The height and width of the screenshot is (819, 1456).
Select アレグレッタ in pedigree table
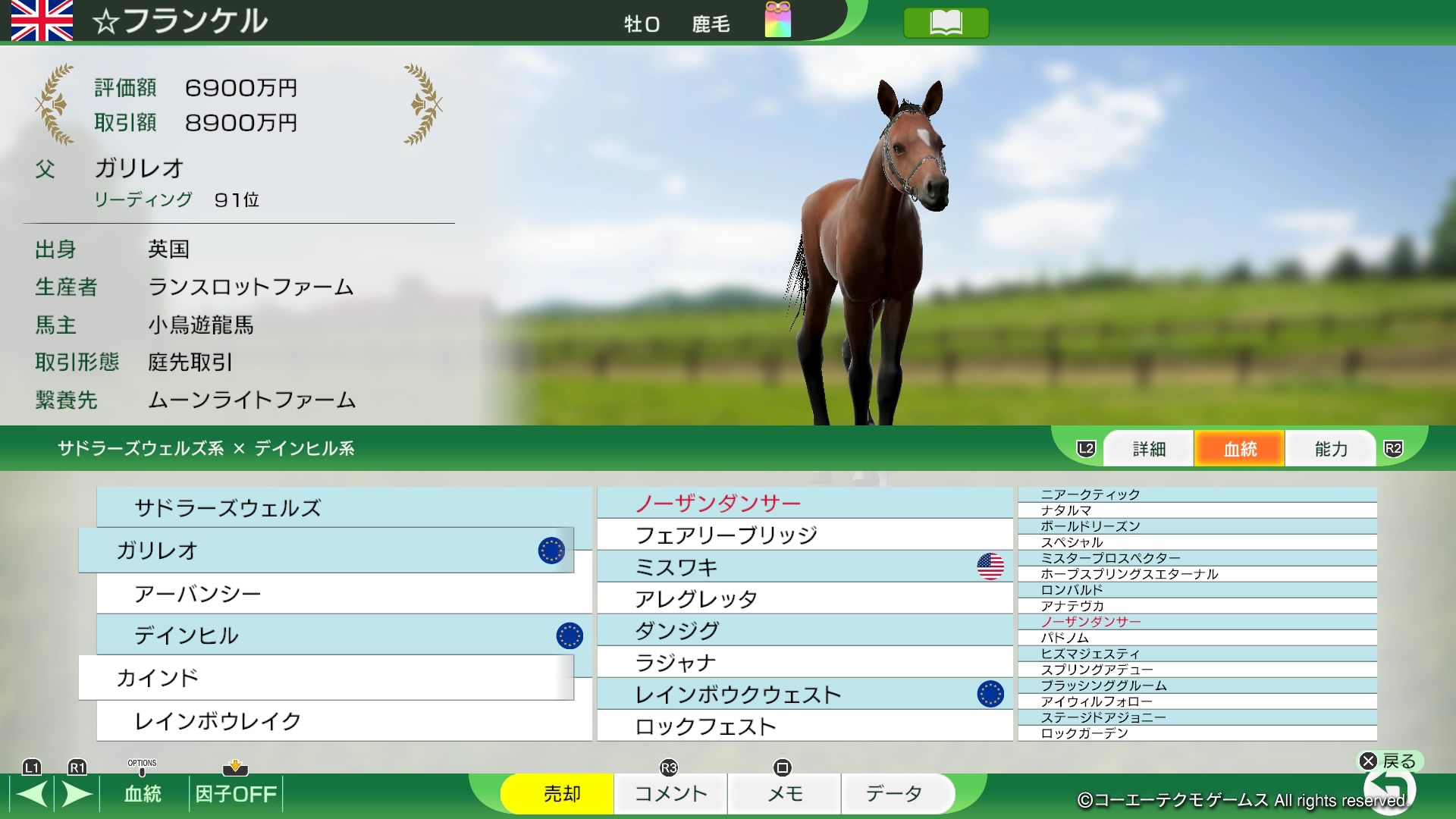[x=805, y=598]
